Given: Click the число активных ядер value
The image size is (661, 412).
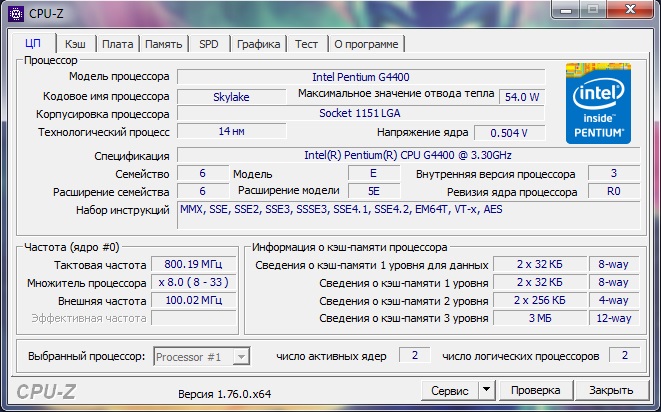Looking at the screenshot, I should tap(414, 355).
